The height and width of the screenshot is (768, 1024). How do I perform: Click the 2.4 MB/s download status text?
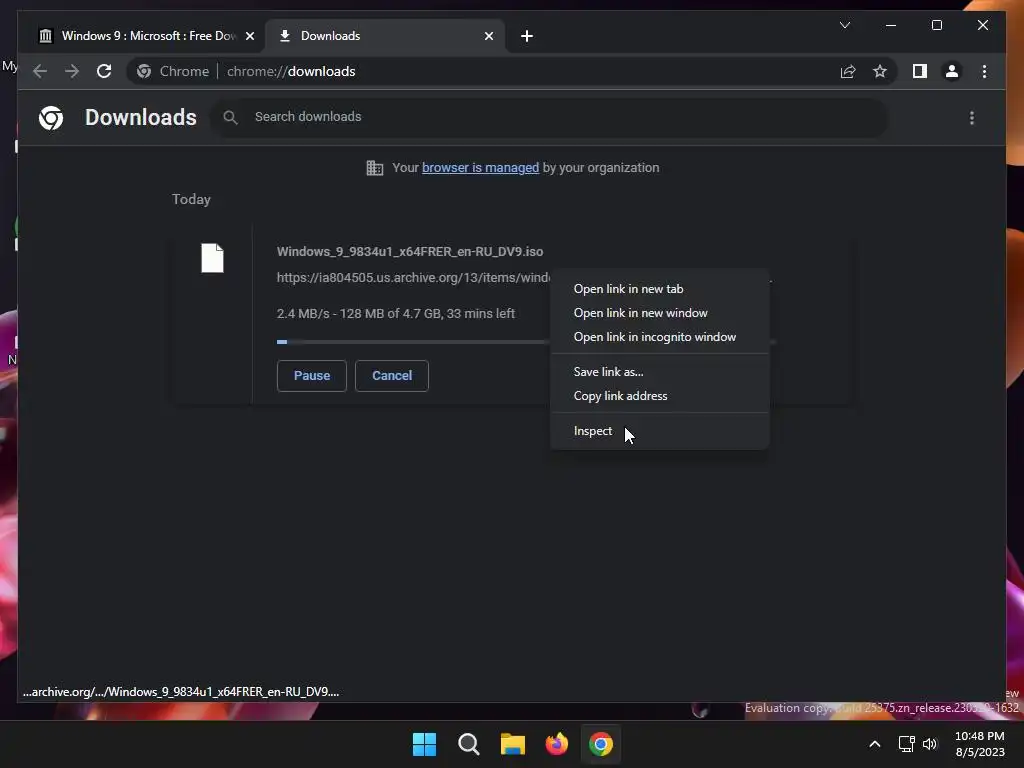396,313
